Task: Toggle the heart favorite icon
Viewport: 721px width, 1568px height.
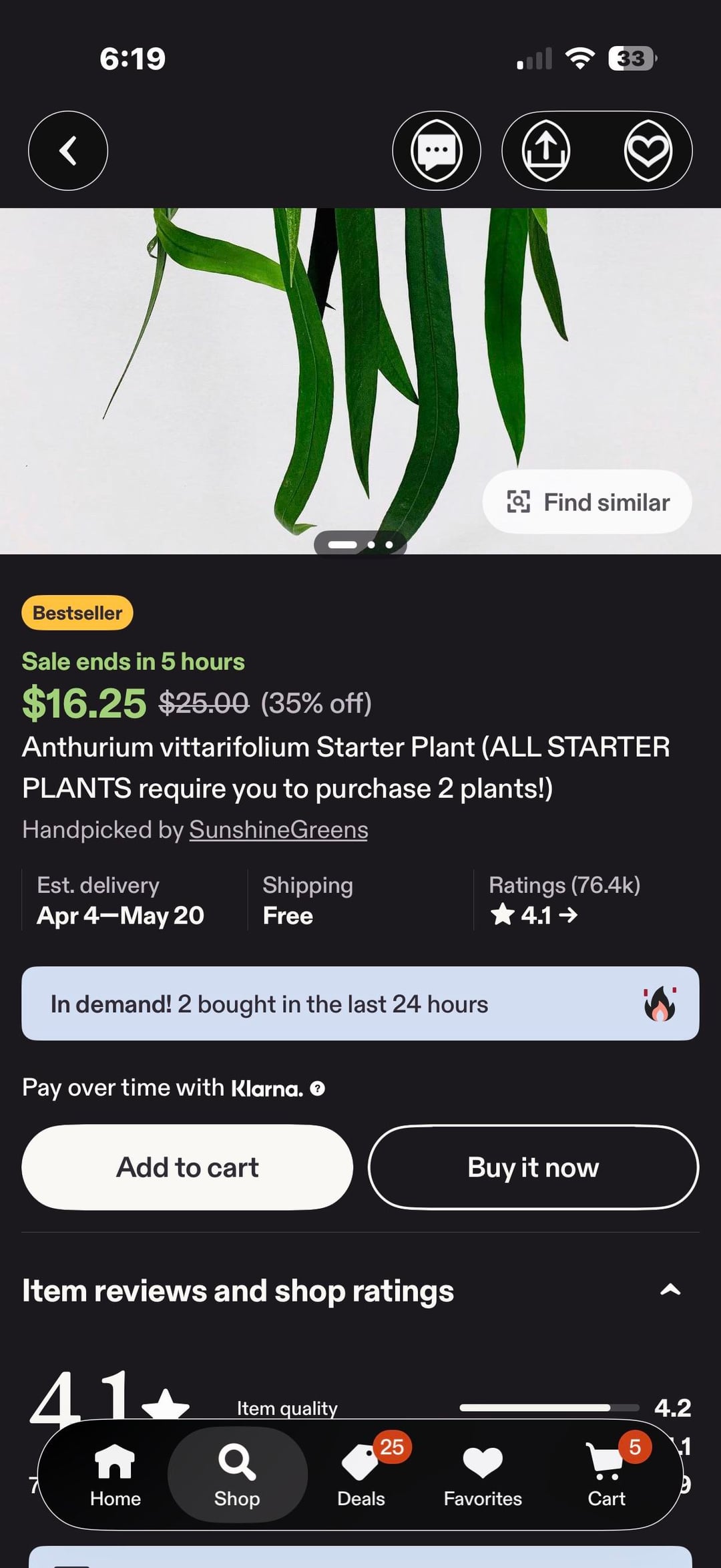Action: [648, 151]
